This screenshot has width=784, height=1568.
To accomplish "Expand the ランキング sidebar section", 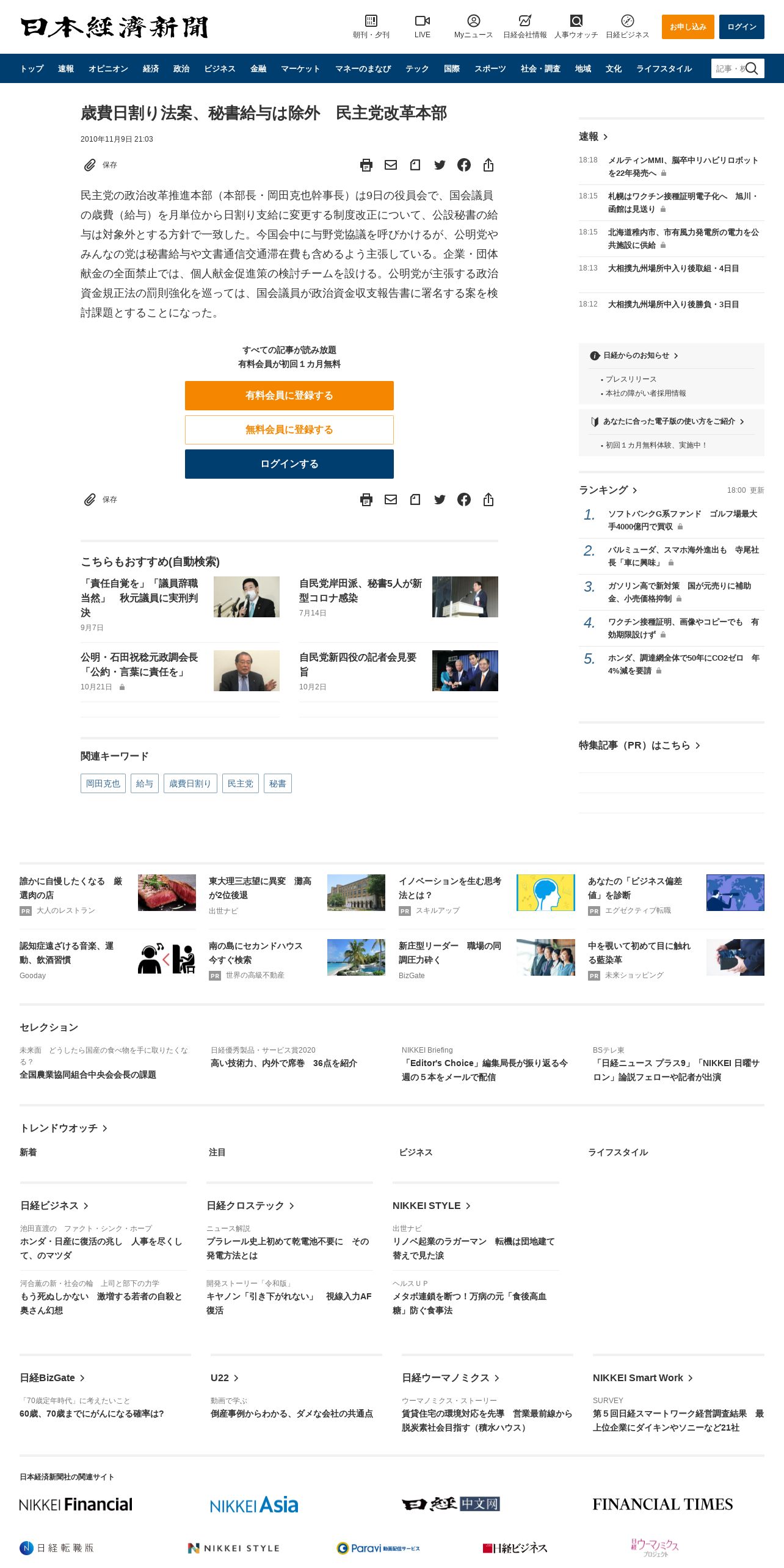I will (x=608, y=490).
